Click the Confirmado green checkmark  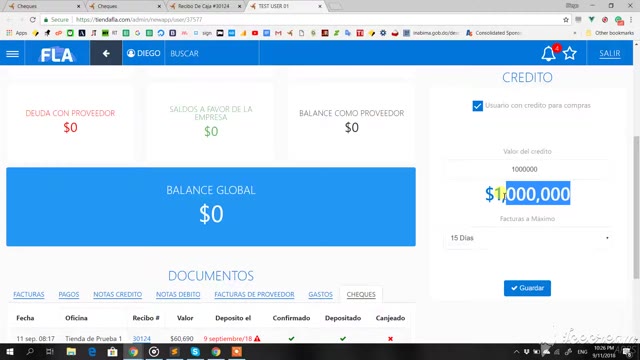pyautogui.click(x=291, y=338)
